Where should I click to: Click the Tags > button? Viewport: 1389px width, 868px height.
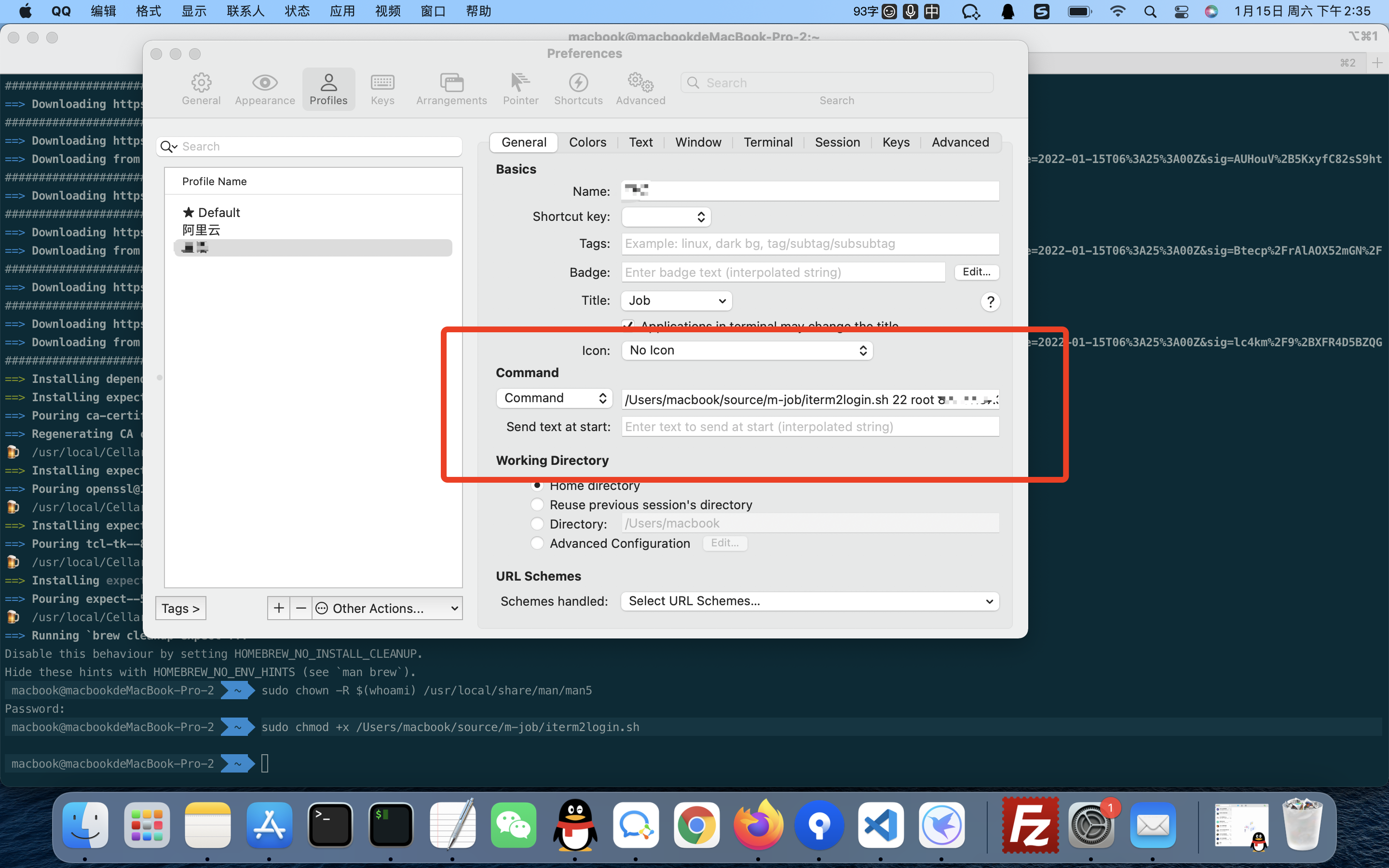[x=180, y=609]
